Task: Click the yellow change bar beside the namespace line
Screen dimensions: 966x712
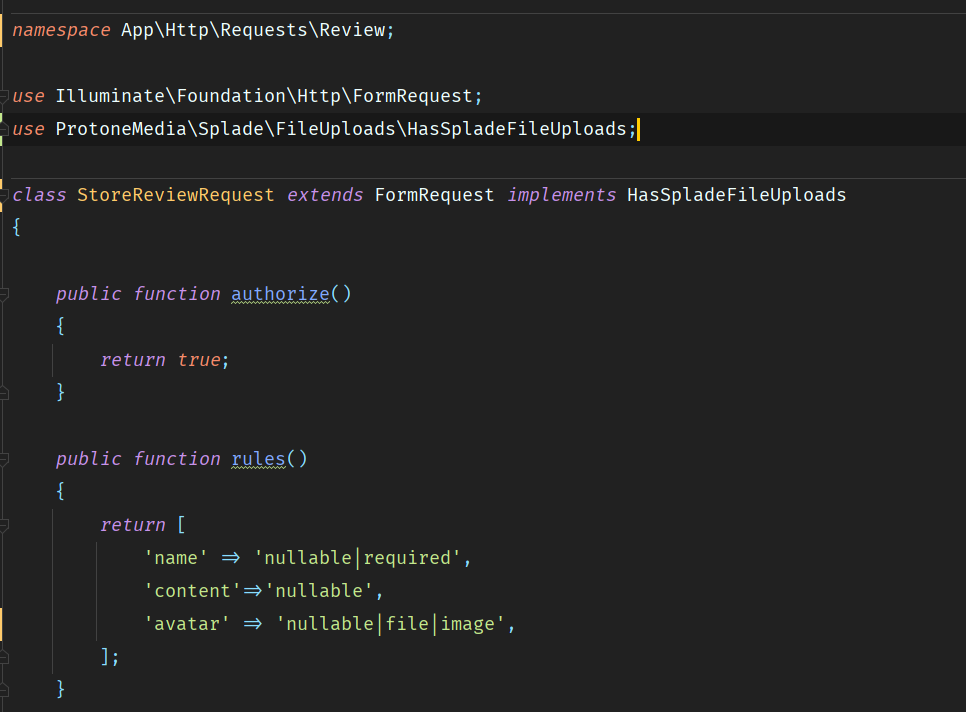Action: point(3,29)
